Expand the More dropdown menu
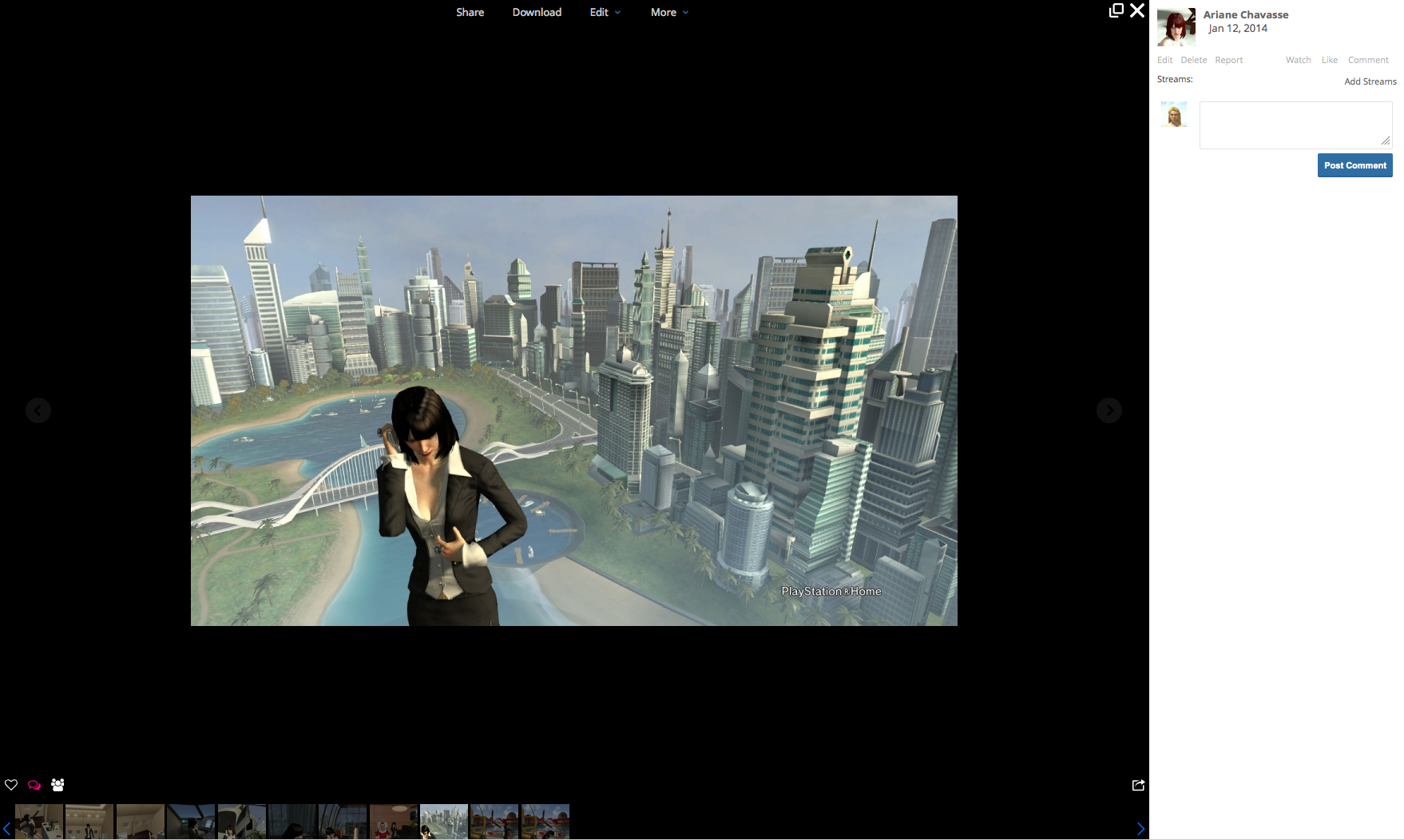Screen dimensions: 1404x840 669,12
